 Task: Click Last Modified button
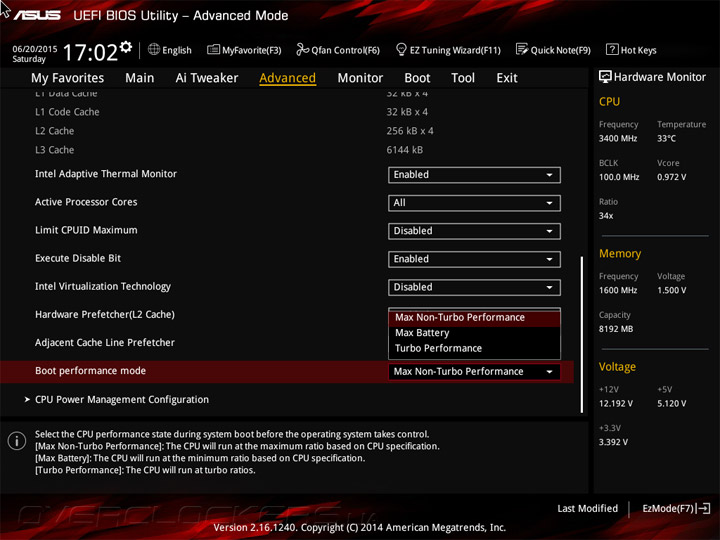point(587,508)
